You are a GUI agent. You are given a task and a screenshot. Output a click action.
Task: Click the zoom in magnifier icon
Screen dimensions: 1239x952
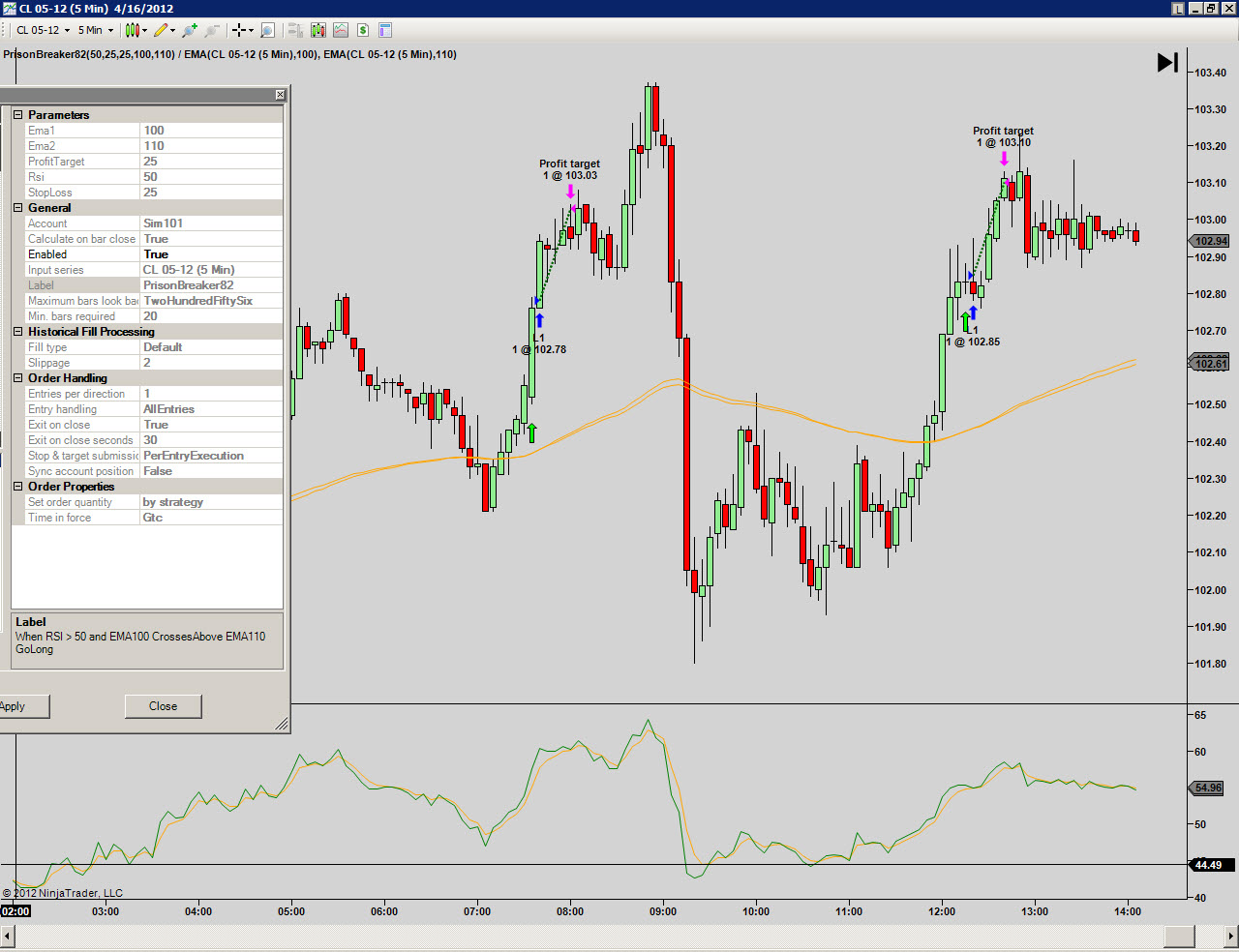point(190,30)
